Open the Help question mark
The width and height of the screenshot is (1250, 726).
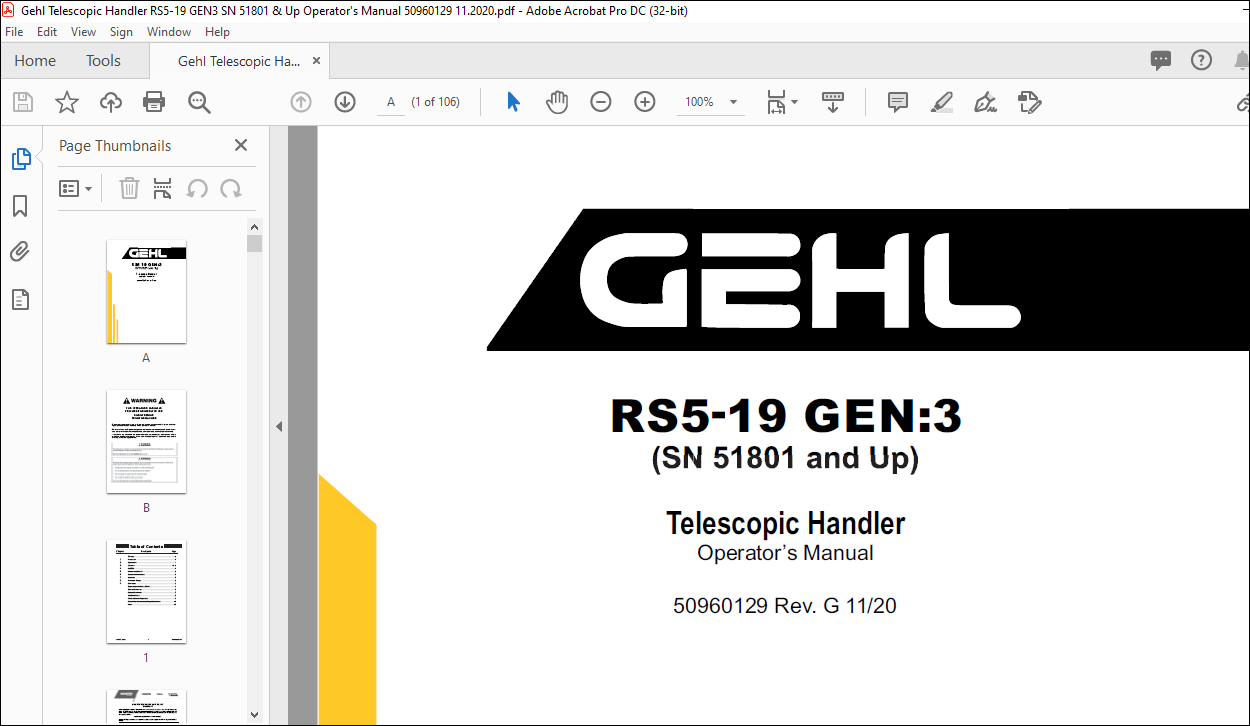(1201, 60)
